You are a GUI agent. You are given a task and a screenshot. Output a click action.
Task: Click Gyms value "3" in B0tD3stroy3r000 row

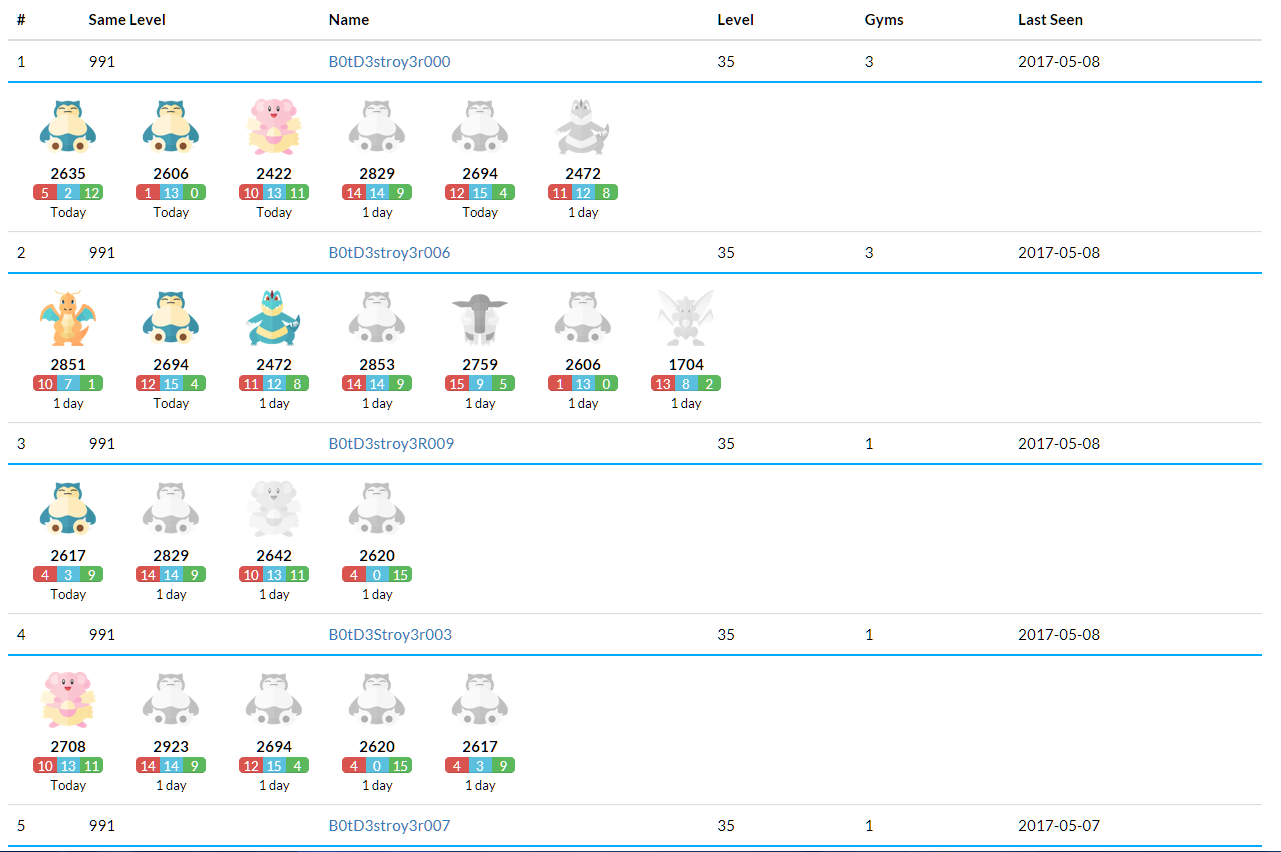tap(869, 62)
